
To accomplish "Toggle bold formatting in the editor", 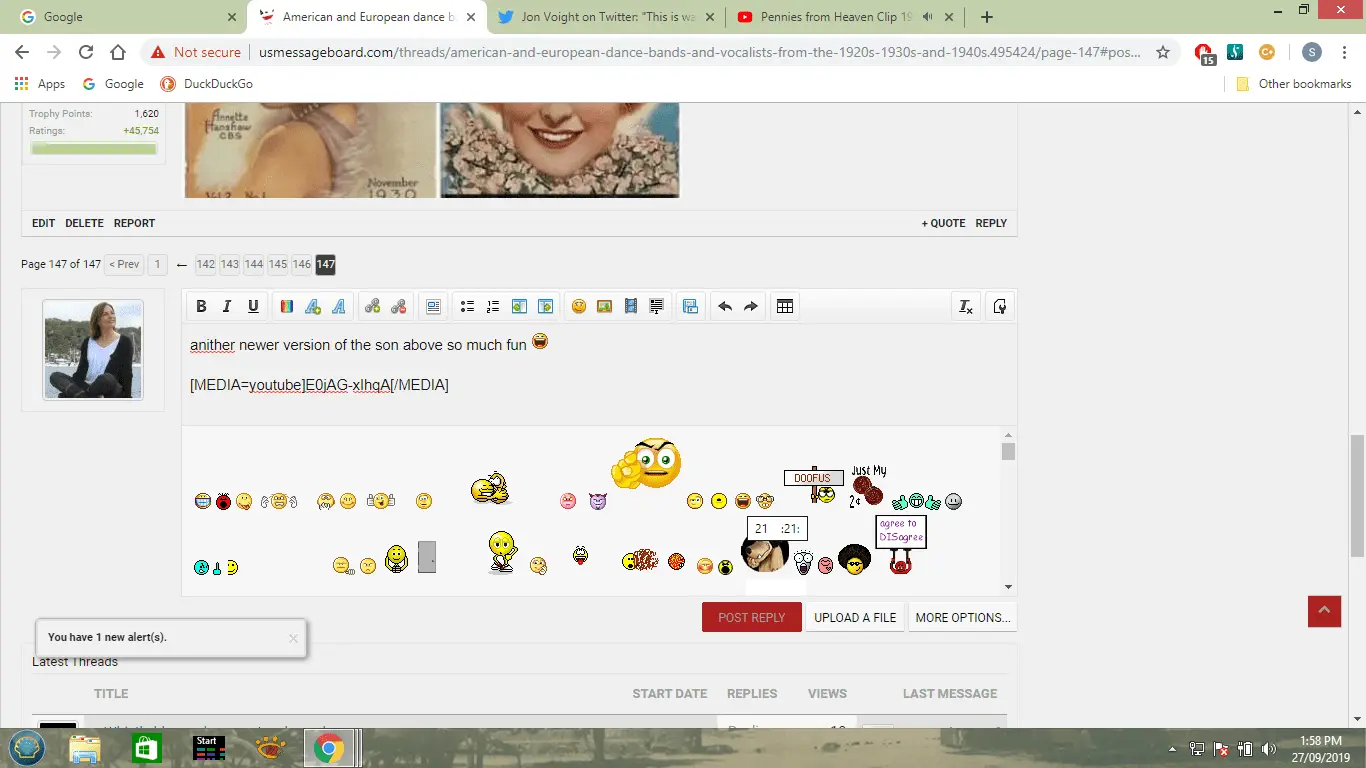I will (201, 307).
